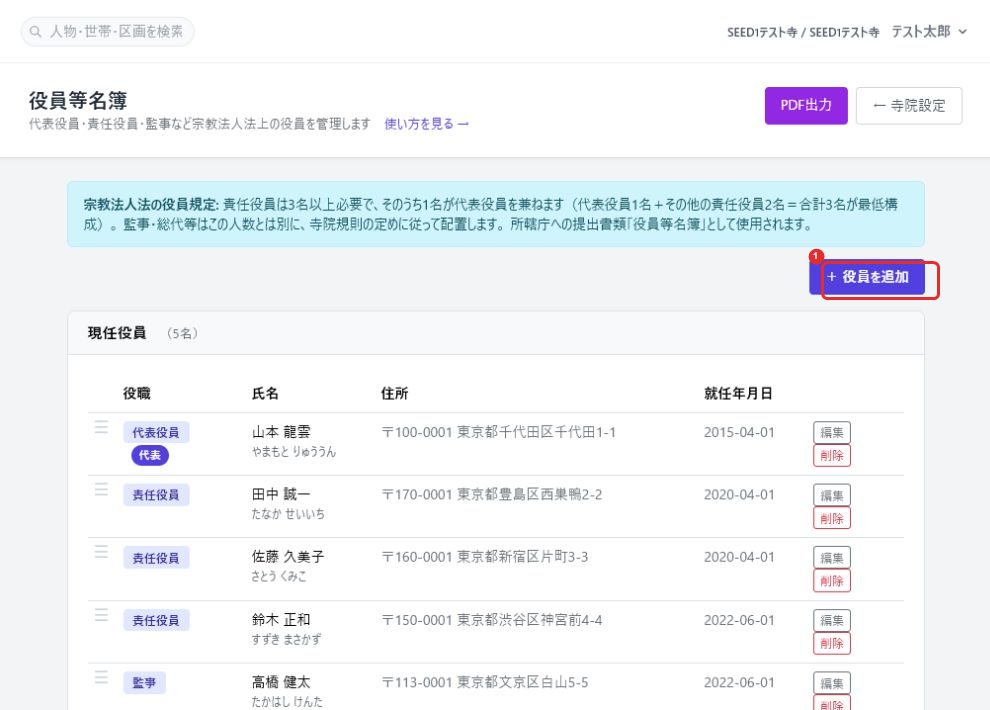Click the 氏名 column header
This screenshot has height=710, width=990.
pyautogui.click(x=265, y=393)
